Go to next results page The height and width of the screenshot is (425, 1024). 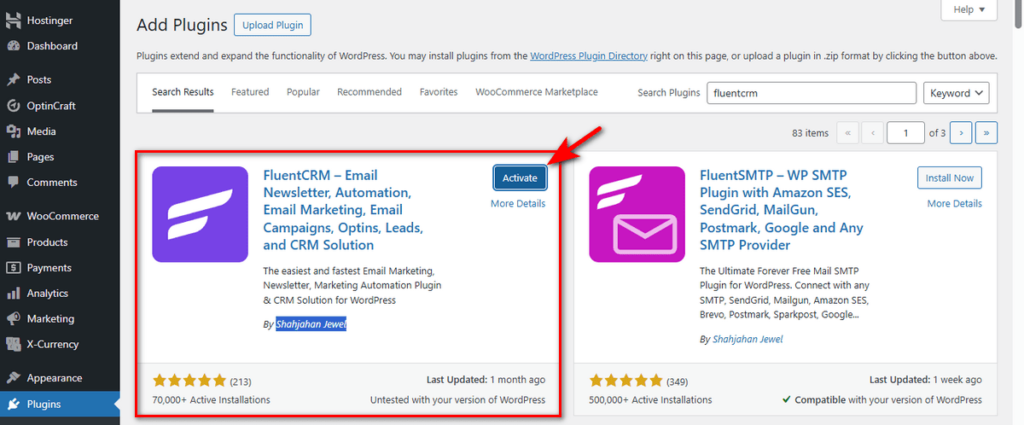[x=961, y=133]
